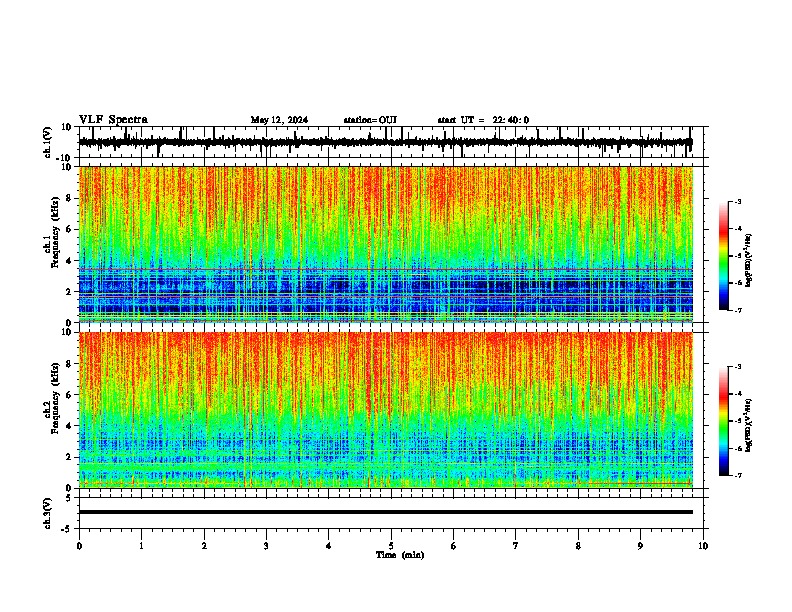Click the "ch.1(V)" vertical axis label

[x=48, y=142]
